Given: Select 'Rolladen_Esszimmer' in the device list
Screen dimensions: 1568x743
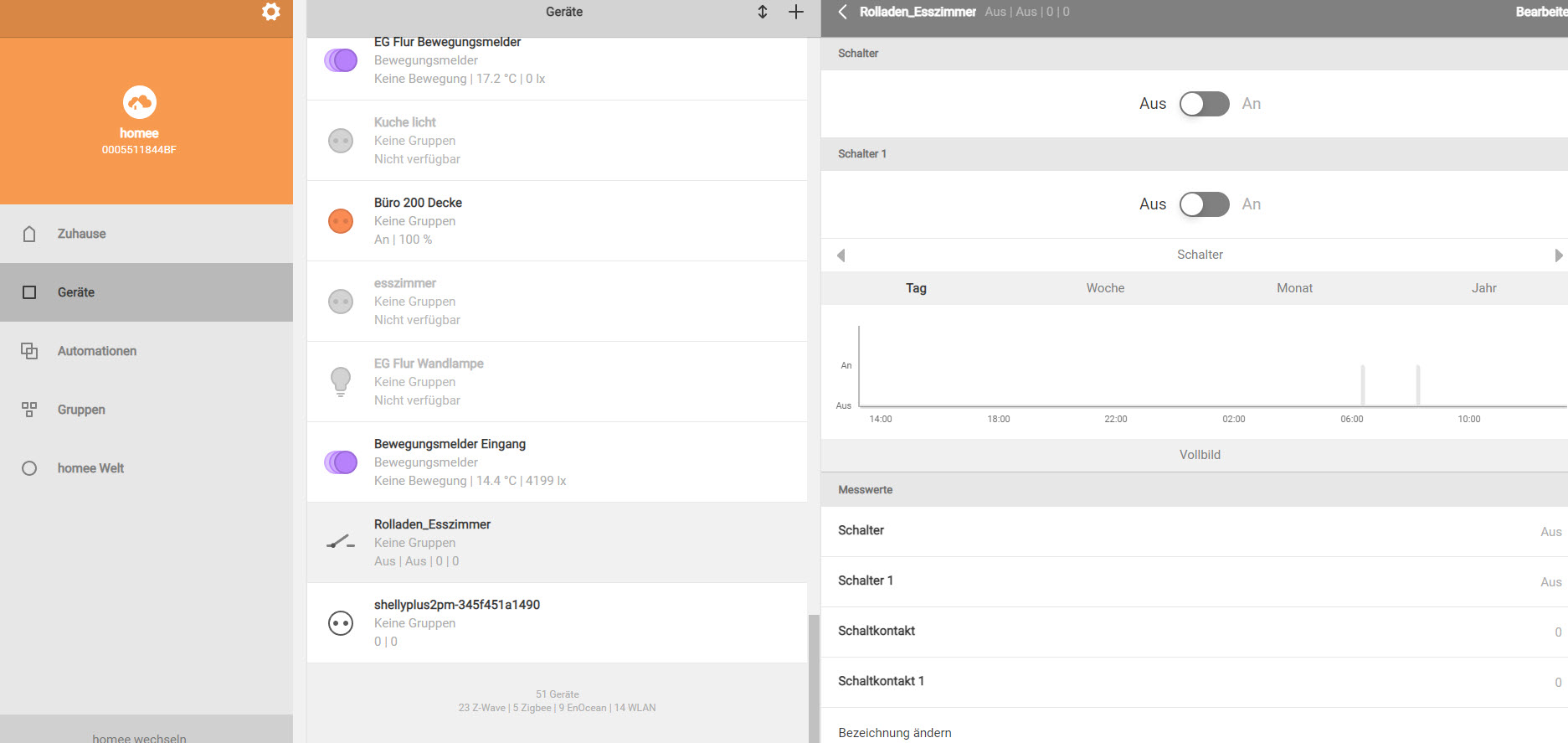Looking at the screenshot, I should 432,524.
